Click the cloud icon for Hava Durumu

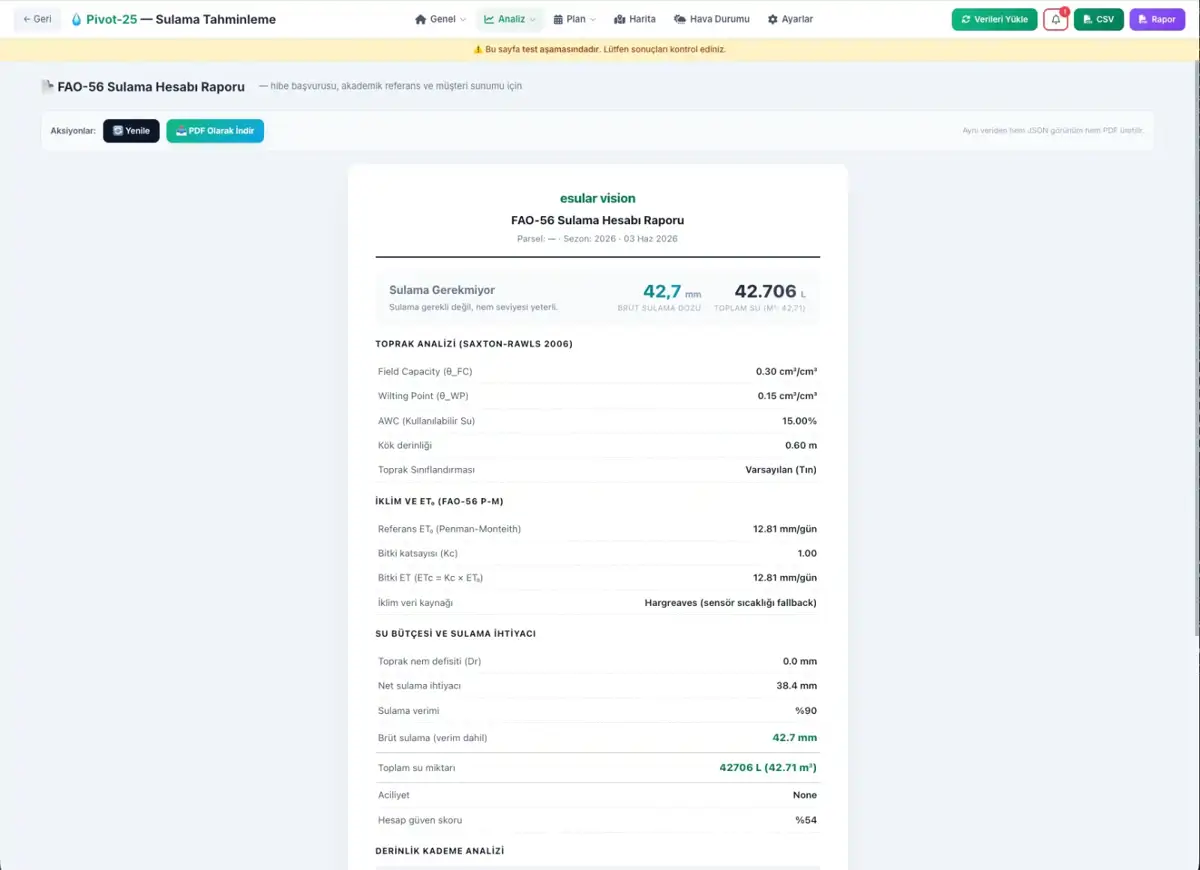coord(680,19)
